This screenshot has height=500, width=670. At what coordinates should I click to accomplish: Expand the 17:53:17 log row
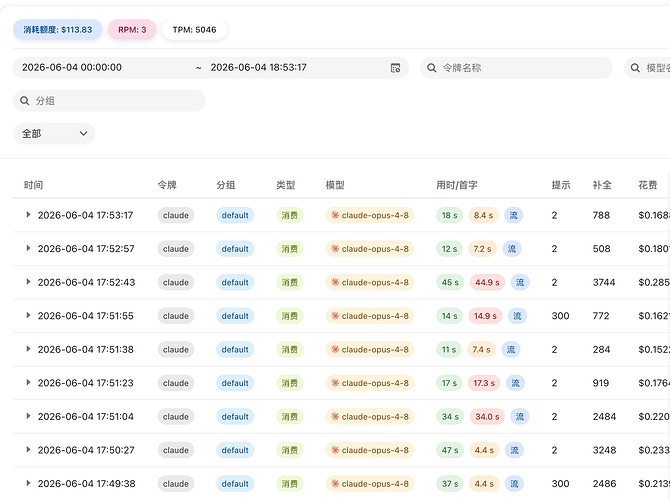coord(28,215)
